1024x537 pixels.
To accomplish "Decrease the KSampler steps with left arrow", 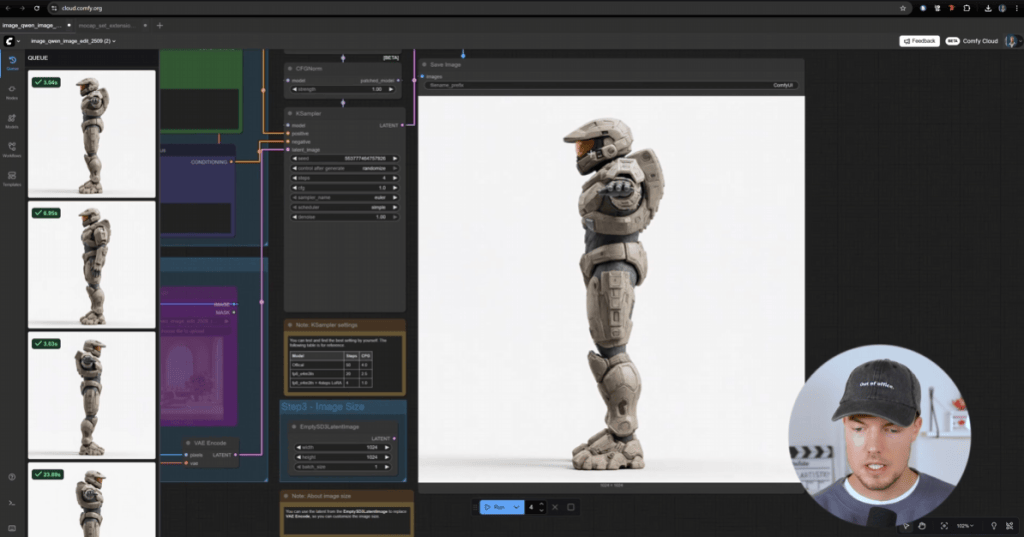I will click(295, 178).
